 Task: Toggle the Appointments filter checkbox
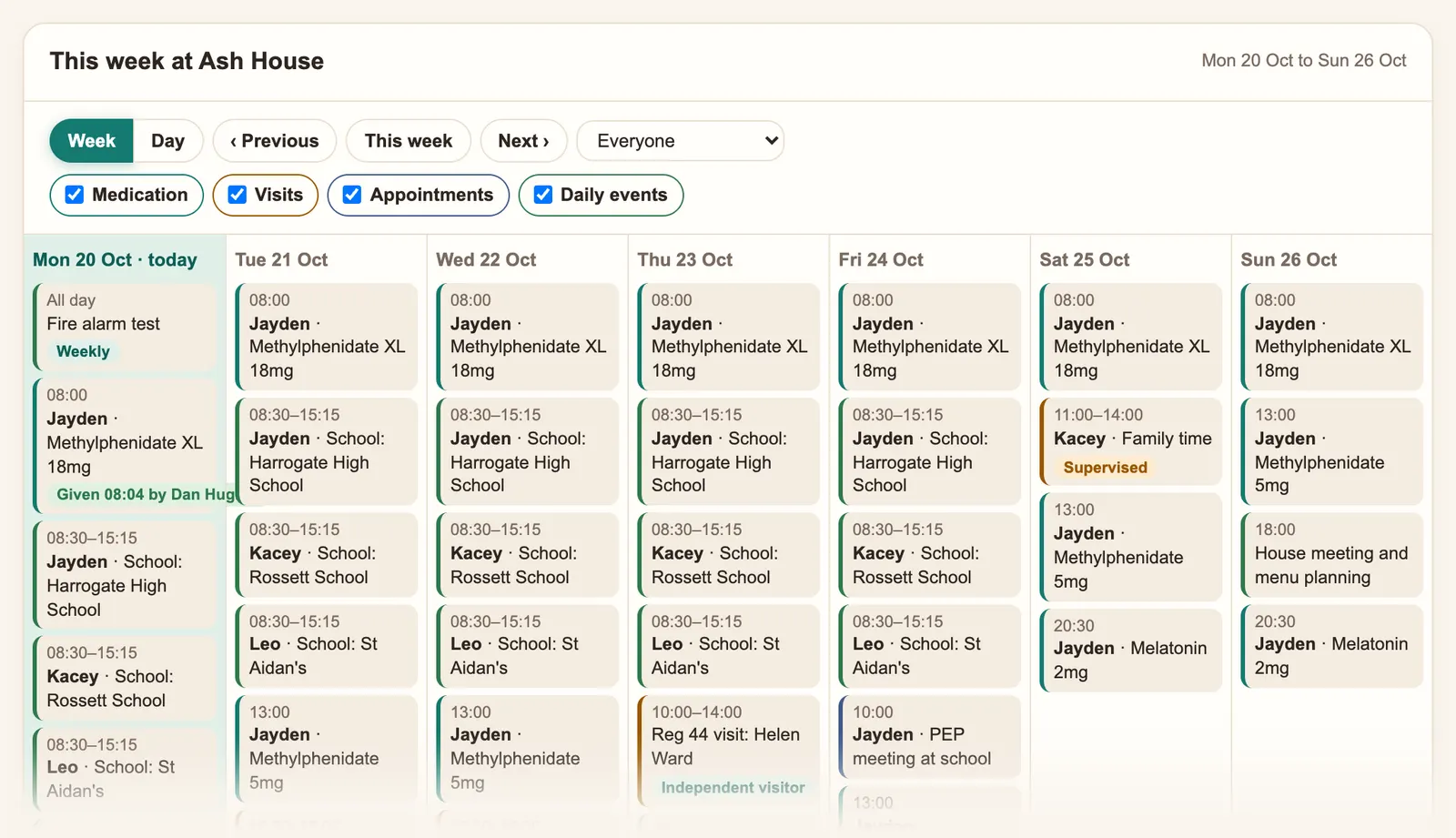pyautogui.click(x=352, y=195)
